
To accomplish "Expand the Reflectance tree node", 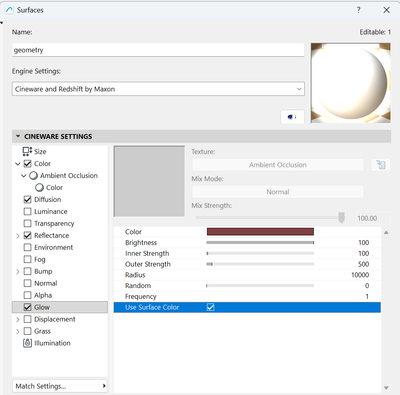I will (18, 236).
